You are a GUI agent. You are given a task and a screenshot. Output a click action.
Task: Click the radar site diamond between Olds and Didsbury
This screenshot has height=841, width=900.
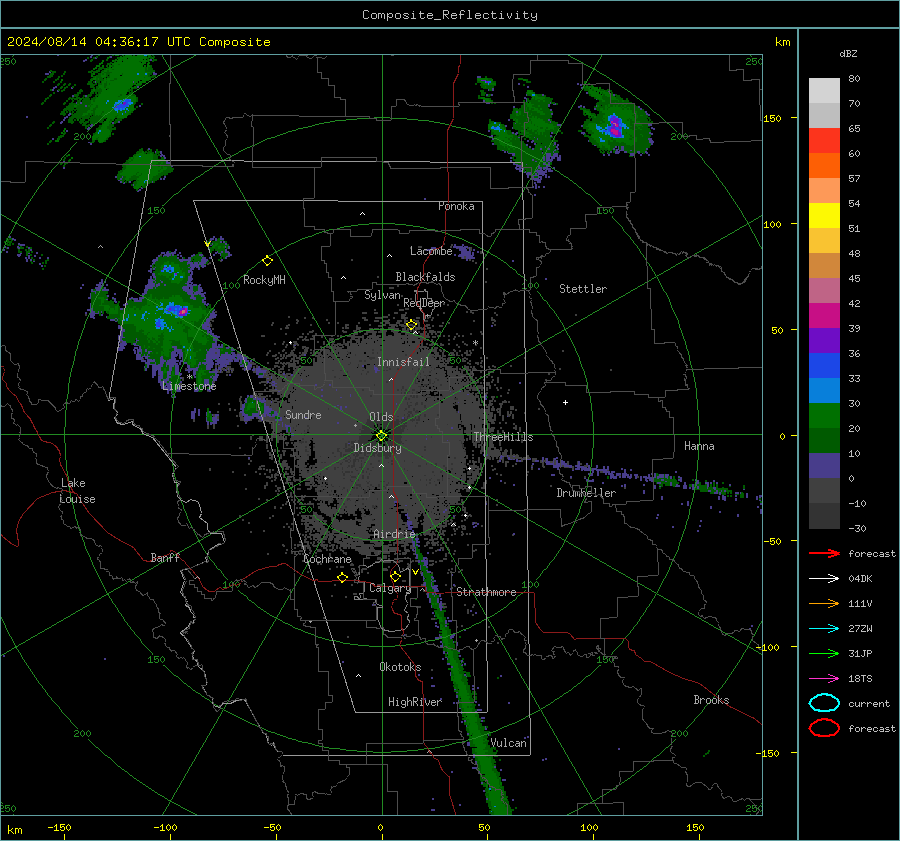382,435
